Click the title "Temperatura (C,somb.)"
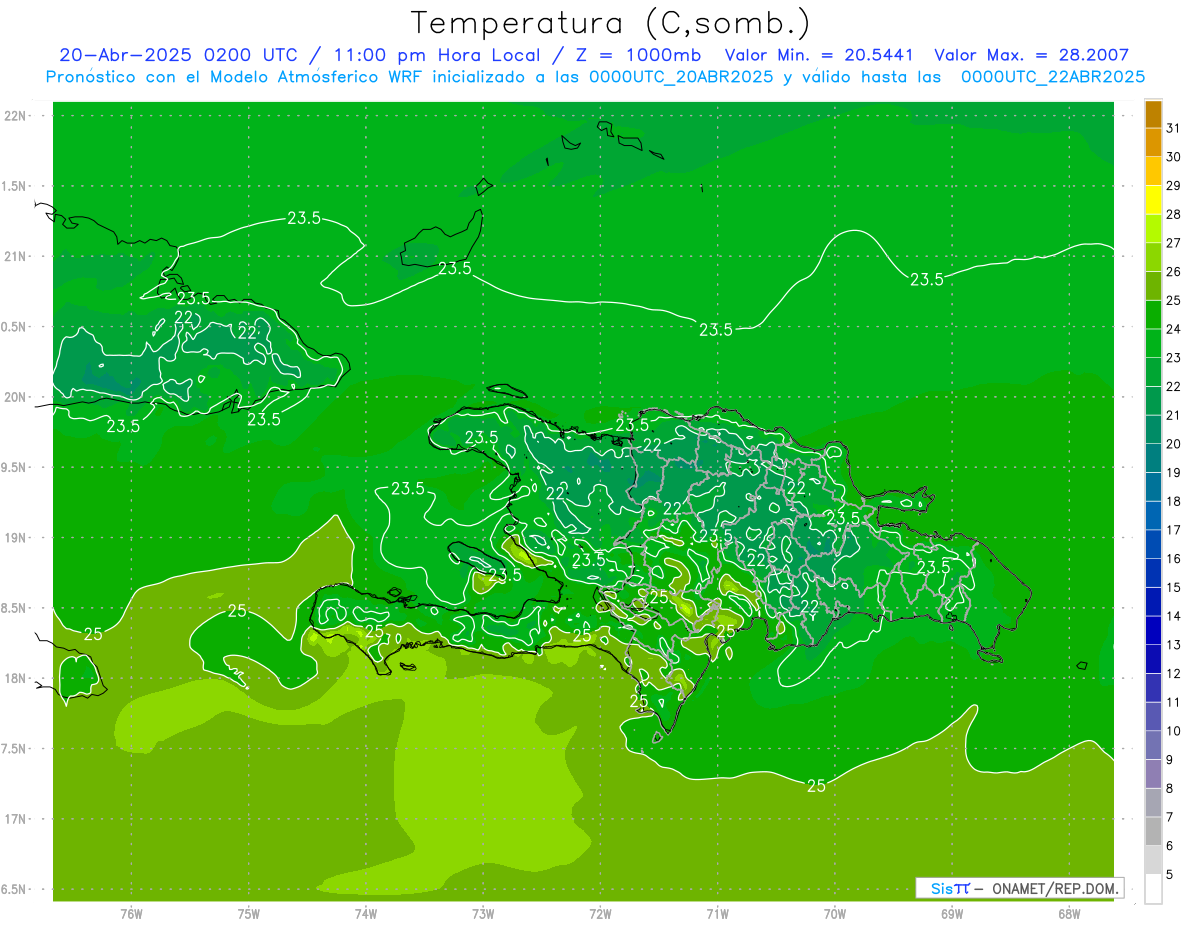Image resolution: width=1200 pixels, height=927 pixels. (610, 22)
